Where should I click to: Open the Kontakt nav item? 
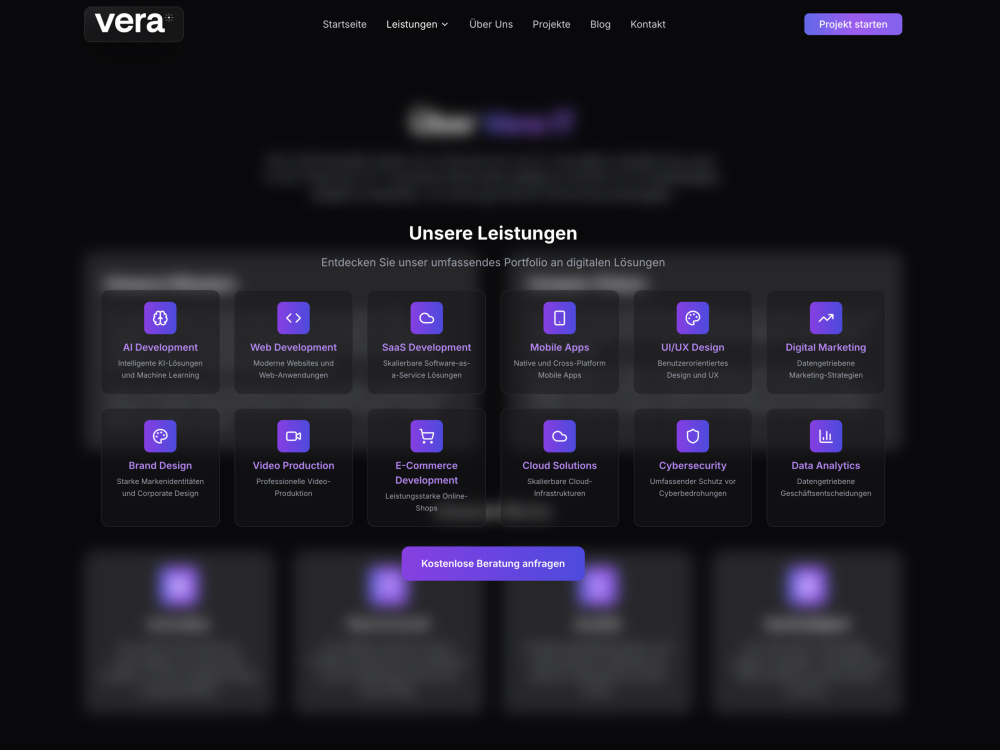point(648,24)
